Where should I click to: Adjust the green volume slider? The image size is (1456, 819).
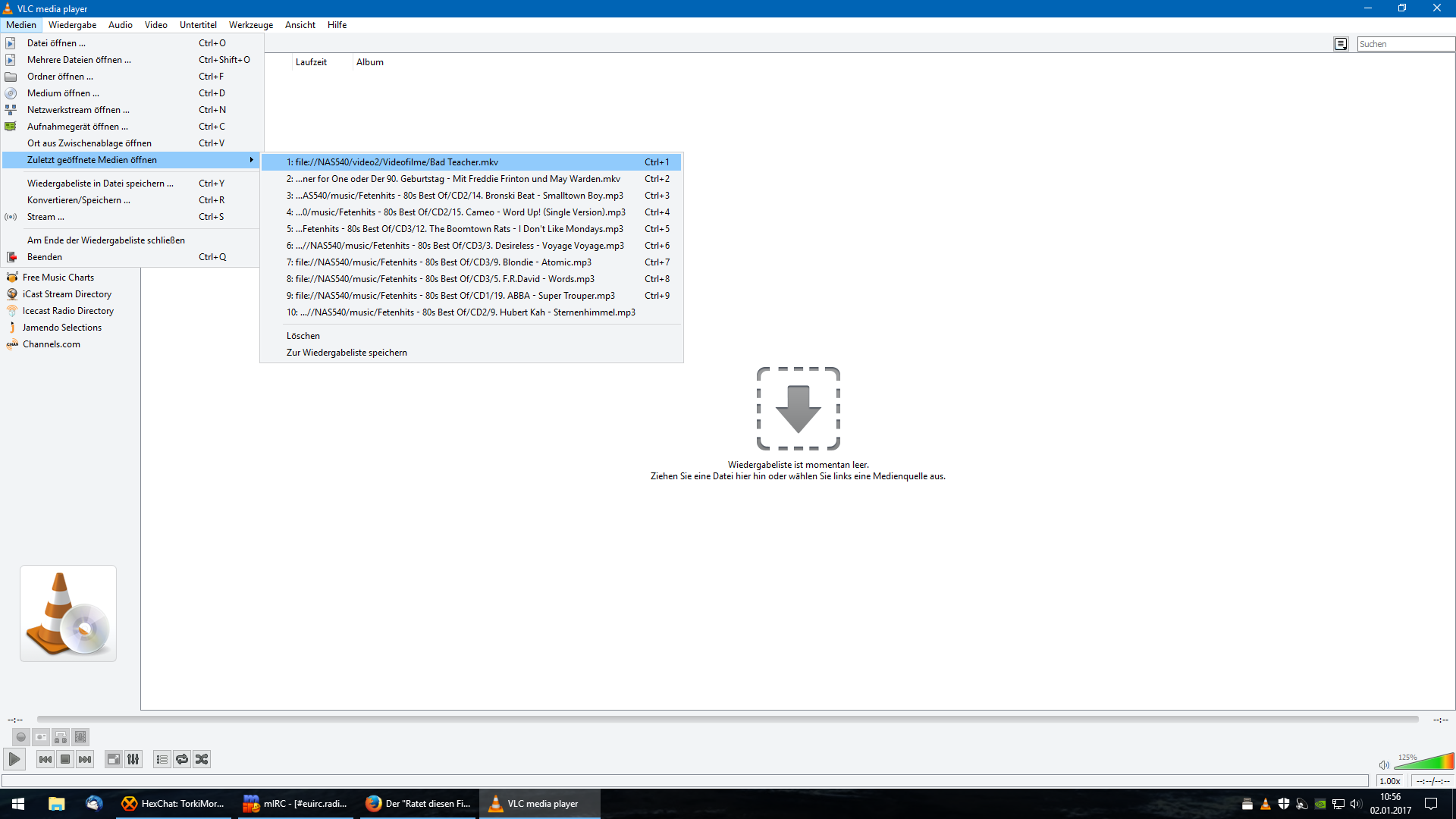coord(1424,761)
